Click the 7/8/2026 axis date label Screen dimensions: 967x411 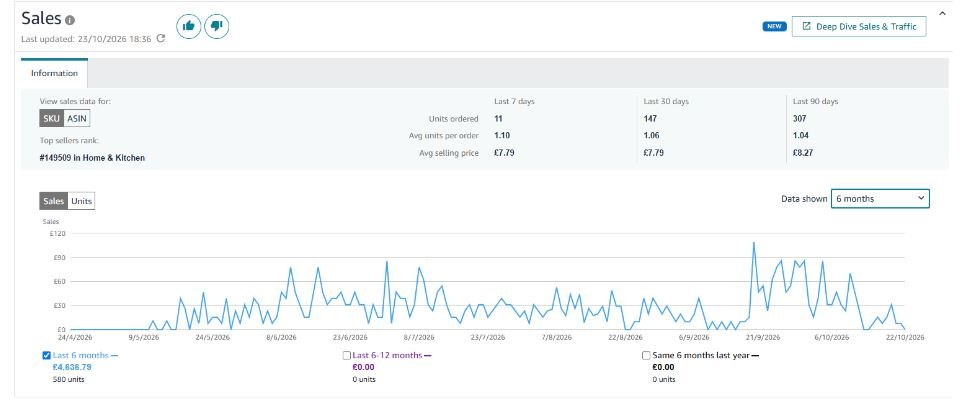point(556,338)
